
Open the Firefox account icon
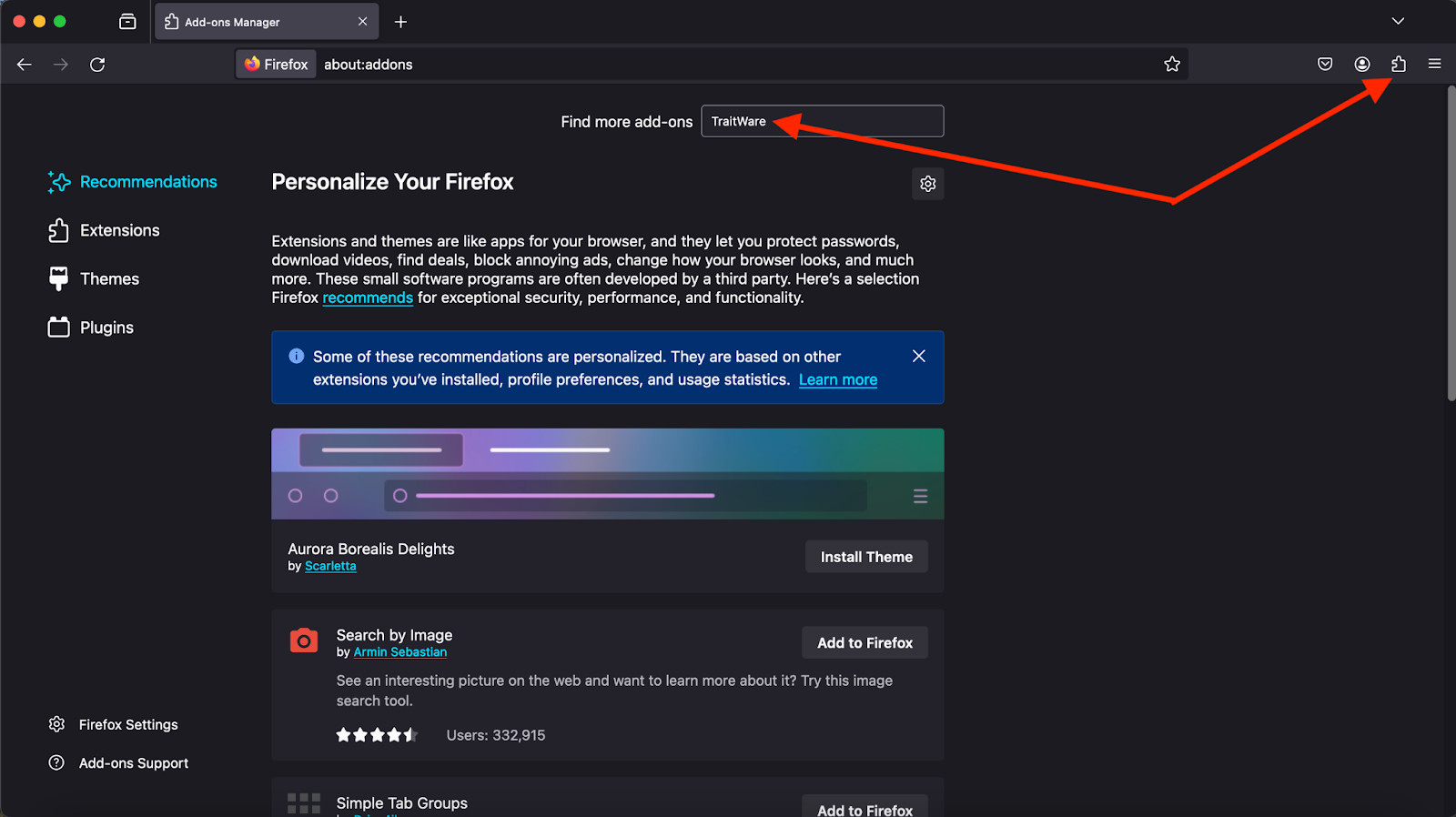click(x=1362, y=64)
